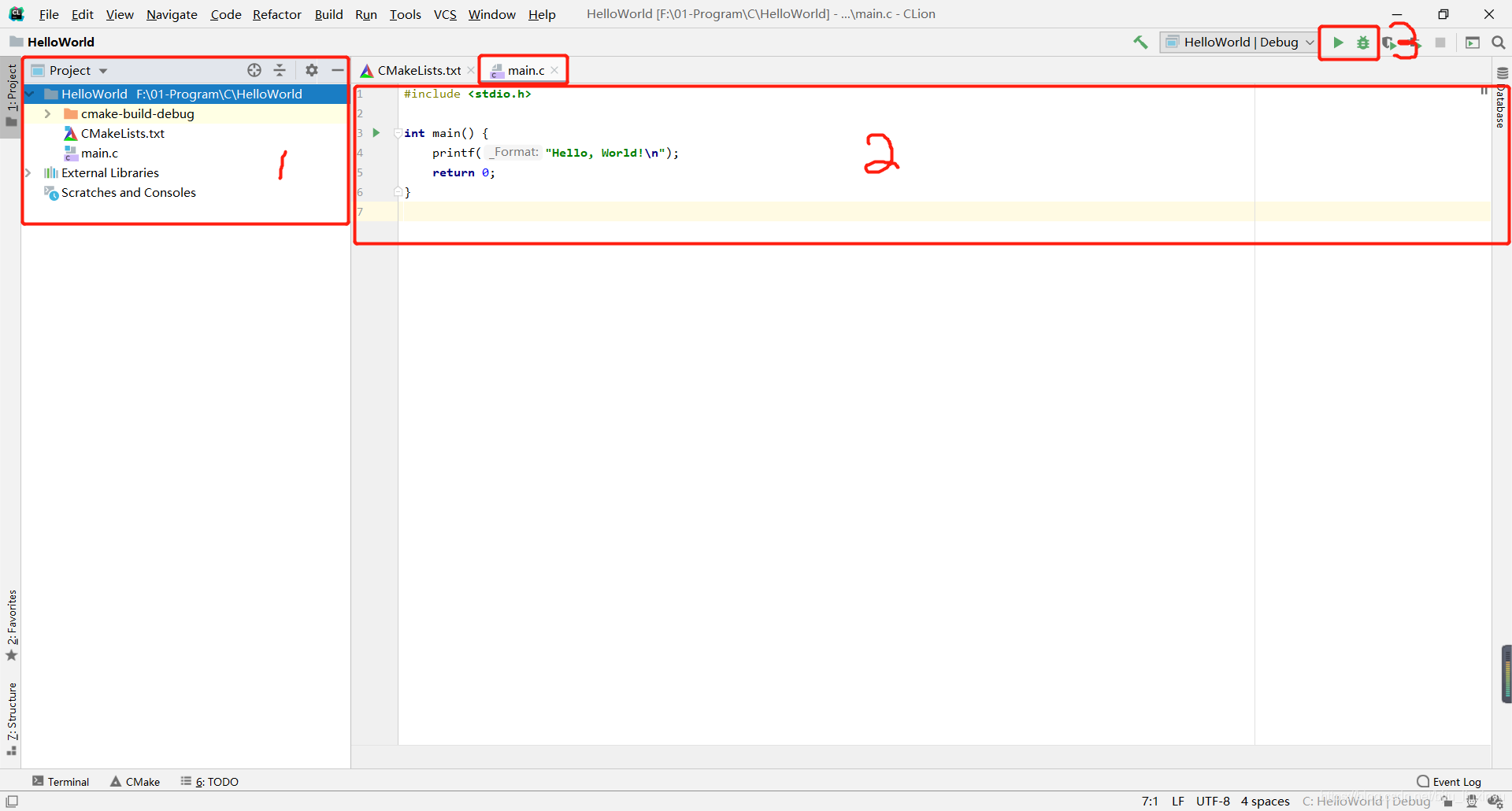The width and height of the screenshot is (1512, 811).
Task: Click the Build hammer icon
Action: coord(1140,43)
